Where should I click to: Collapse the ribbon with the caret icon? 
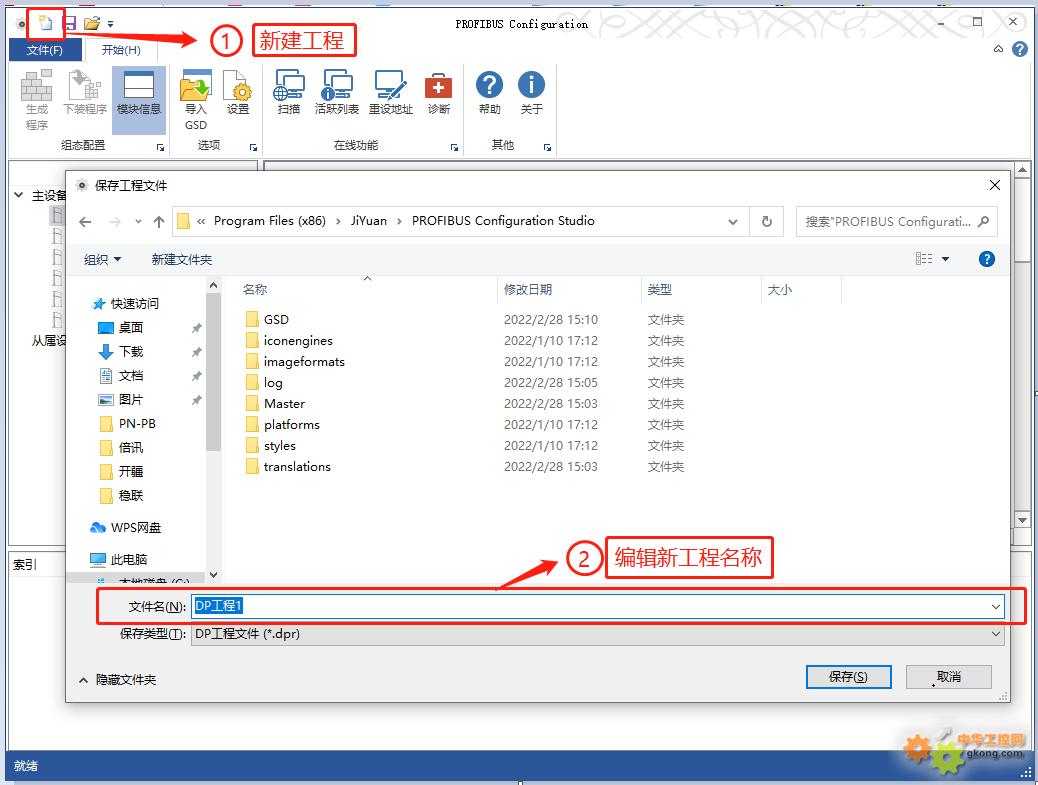998,49
